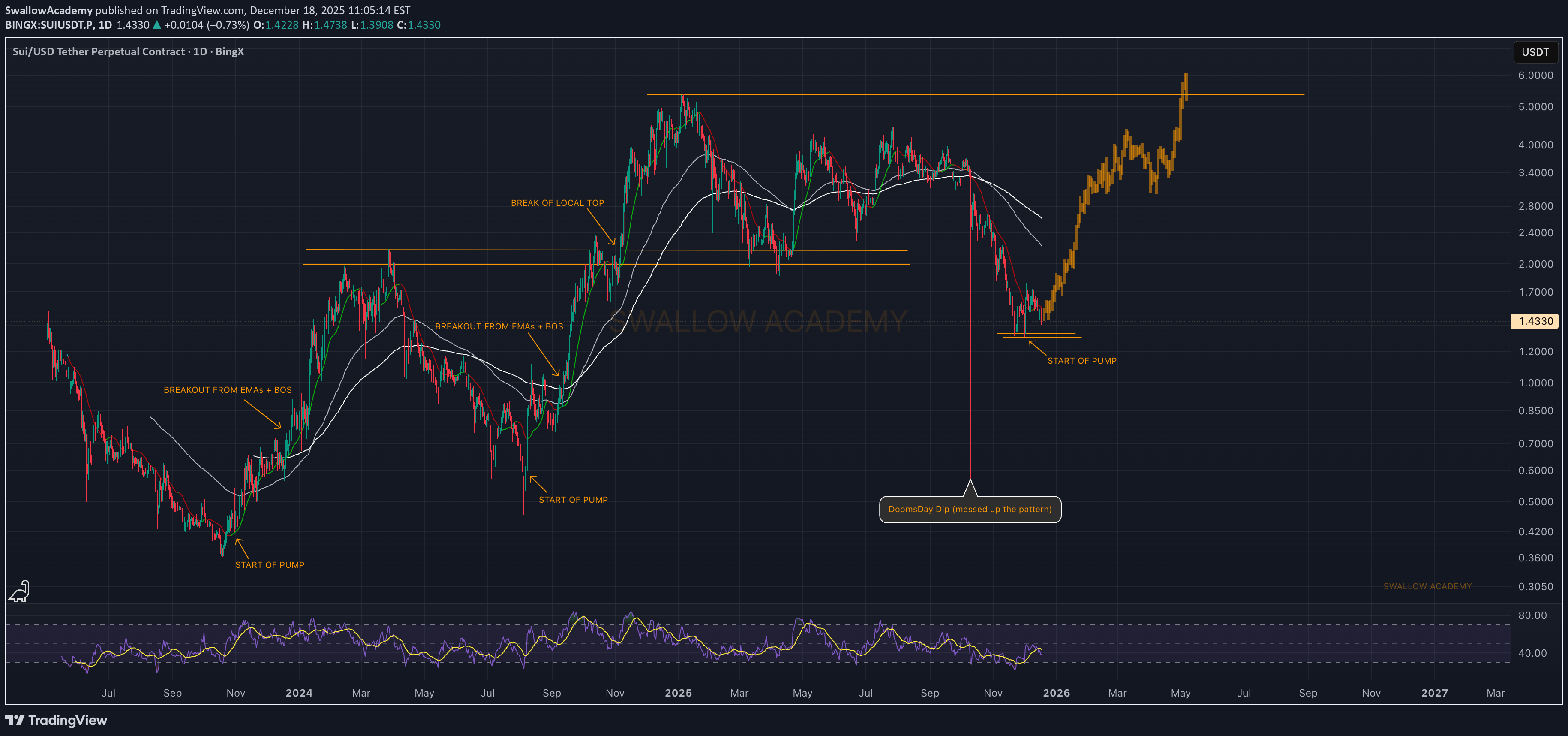The height and width of the screenshot is (736, 1568).
Task: Click the dinosaur icon beside the chart
Action: (19, 591)
